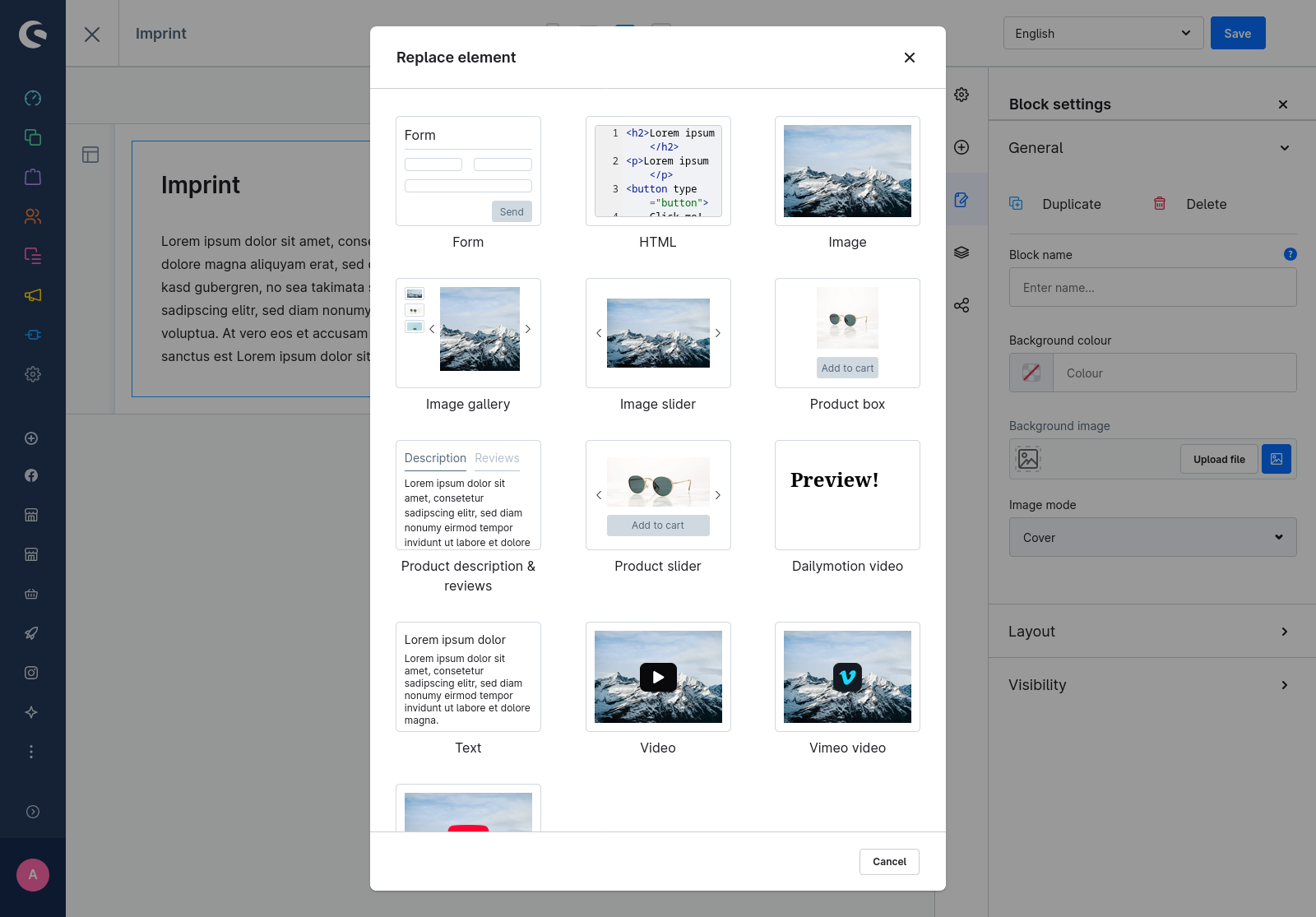
Task: Open media library icon next to Upload file
Action: (x=1277, y=459)
